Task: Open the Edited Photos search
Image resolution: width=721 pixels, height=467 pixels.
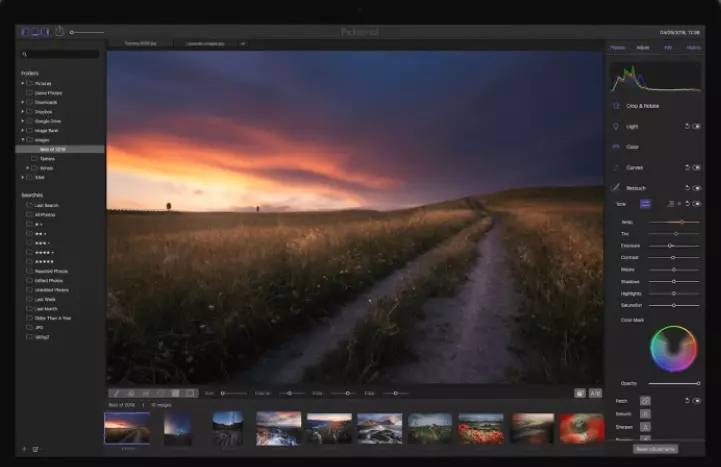Action: click(x=49, y=280)
